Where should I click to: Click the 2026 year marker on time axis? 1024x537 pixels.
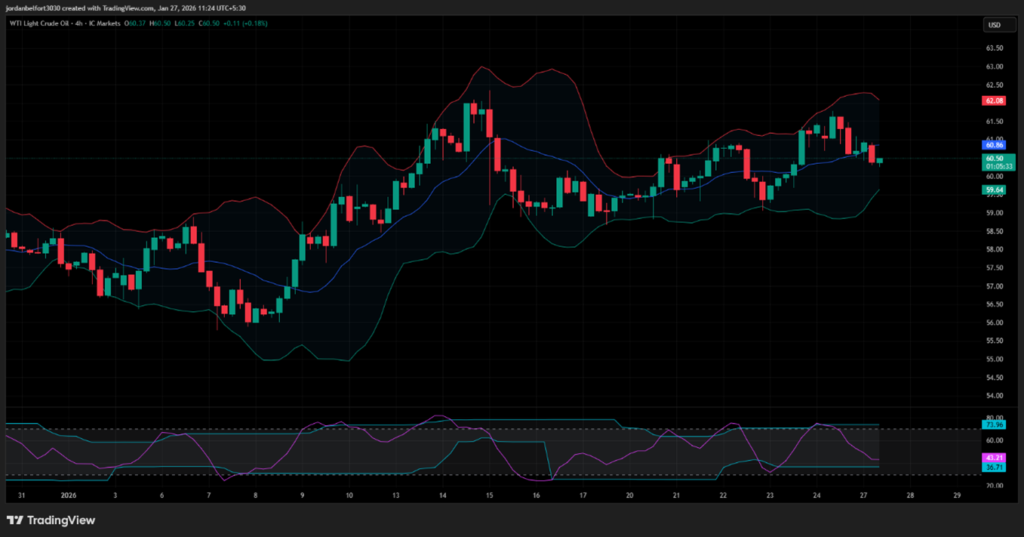click(69, 495)
